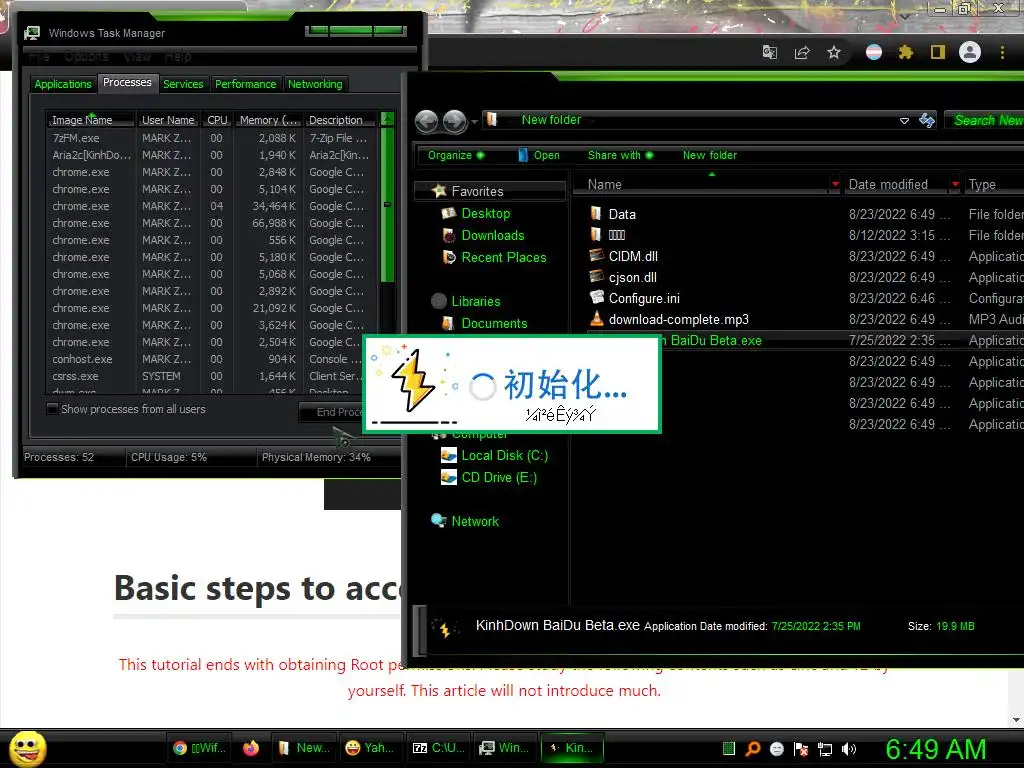Toggle the Chrome side panel icon
Viewport: 1024px width, 768px height.
coord(938,52)
